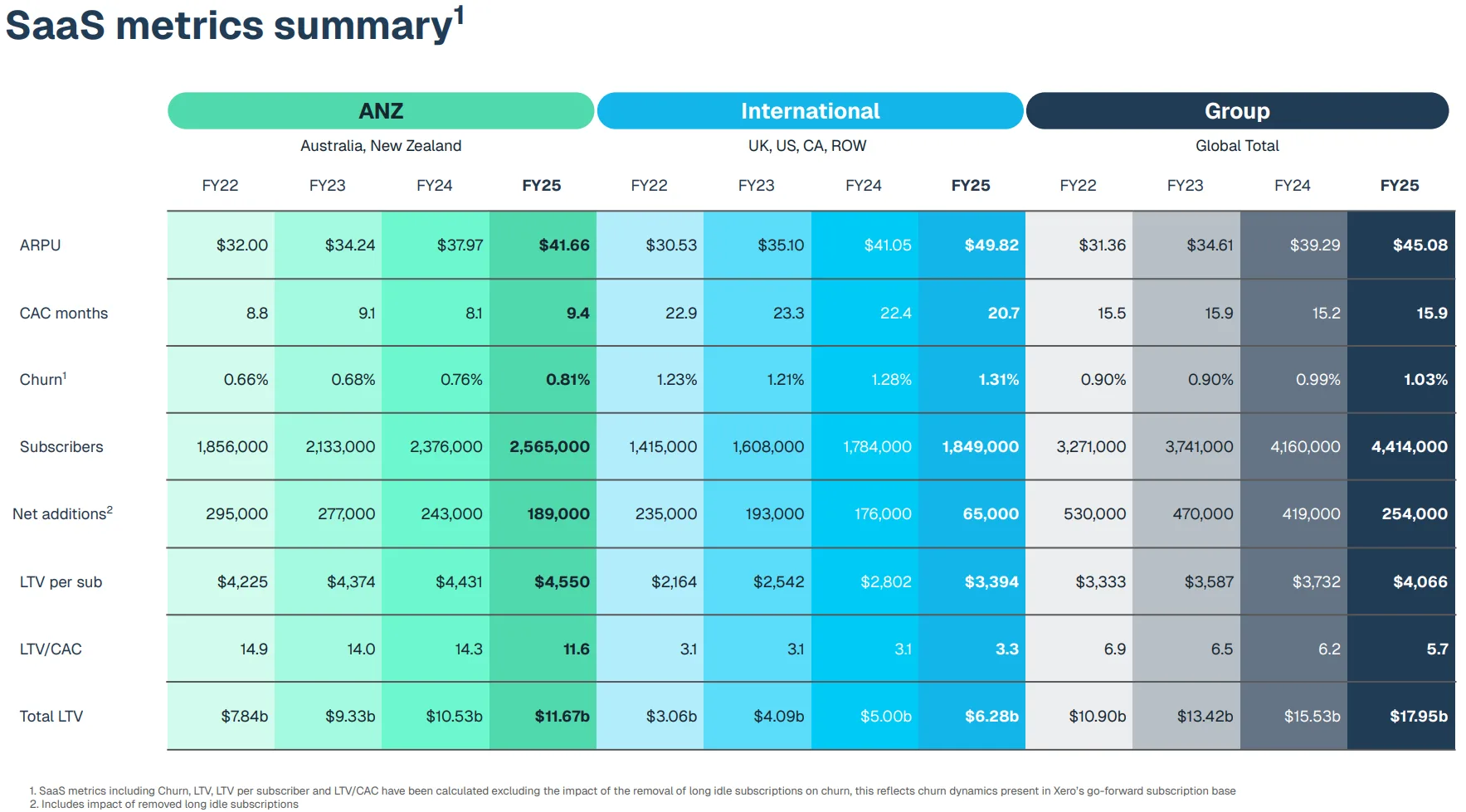Click the Total LTV row label
This screenshot has width=1466, height=812.
(x=51, y=717)
